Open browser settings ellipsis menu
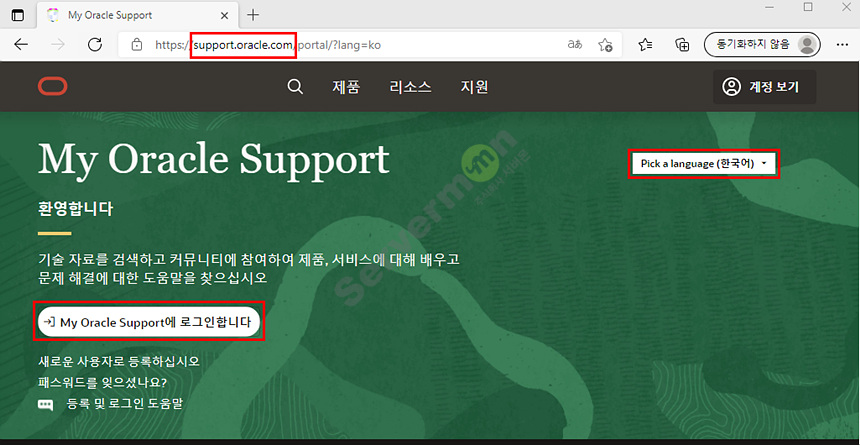Screen dimensions: 860x445 coord(842,45)
